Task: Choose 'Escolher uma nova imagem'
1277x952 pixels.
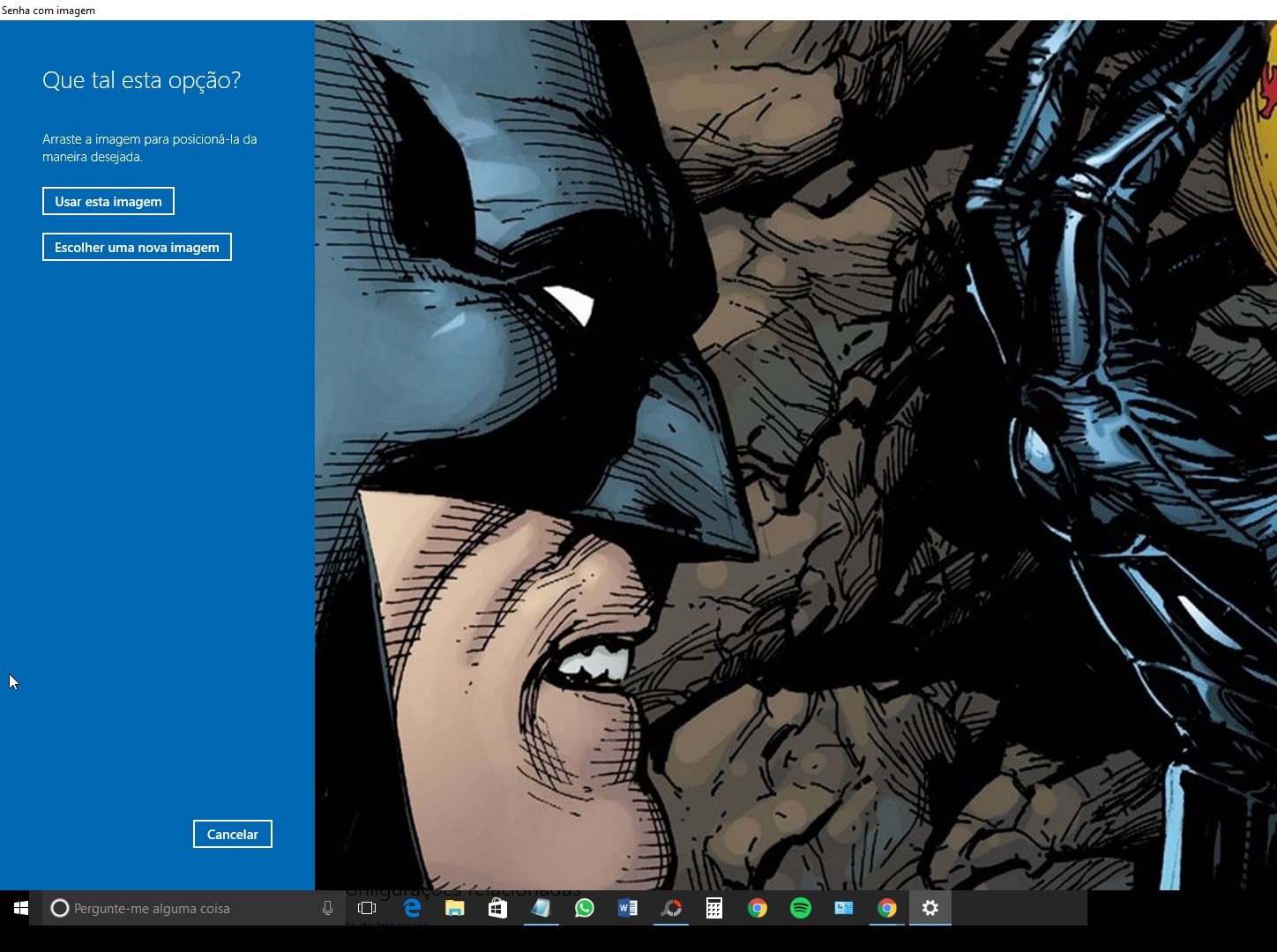Action: pyautogui.click(x=137, y=247)
